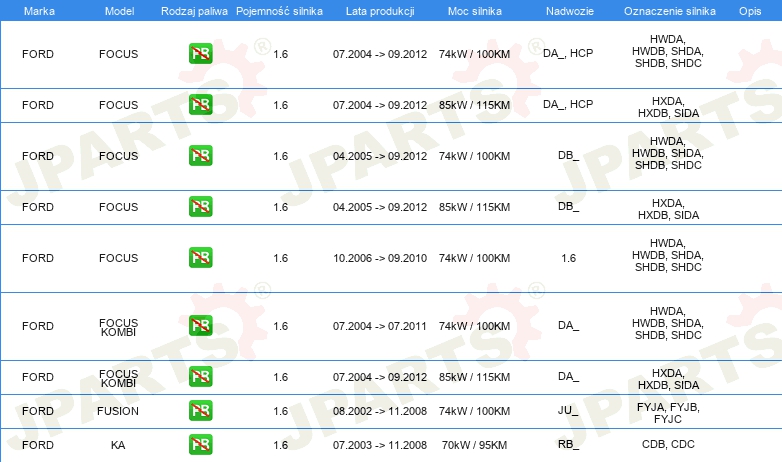Click the petrol fuel icon in the Focus 04.2005 85kW row
This screenshot has width=782, height=462.
pyautogui.click(x=200, y=206)
